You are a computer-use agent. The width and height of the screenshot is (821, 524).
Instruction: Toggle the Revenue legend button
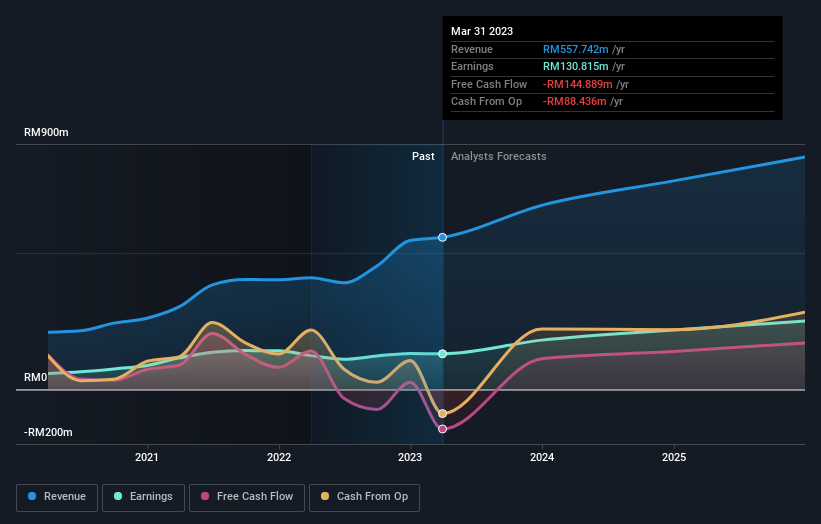point(57,497)
